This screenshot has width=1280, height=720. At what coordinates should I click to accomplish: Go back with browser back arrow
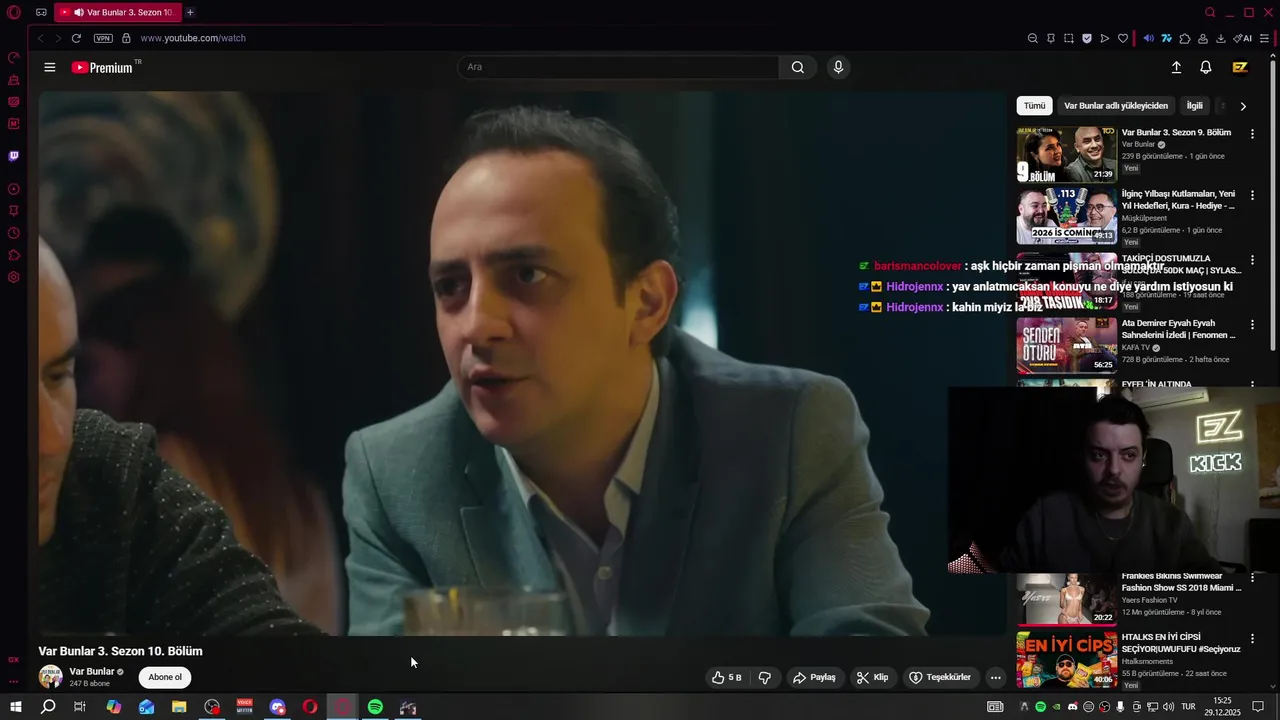click(x=40, y=38)
